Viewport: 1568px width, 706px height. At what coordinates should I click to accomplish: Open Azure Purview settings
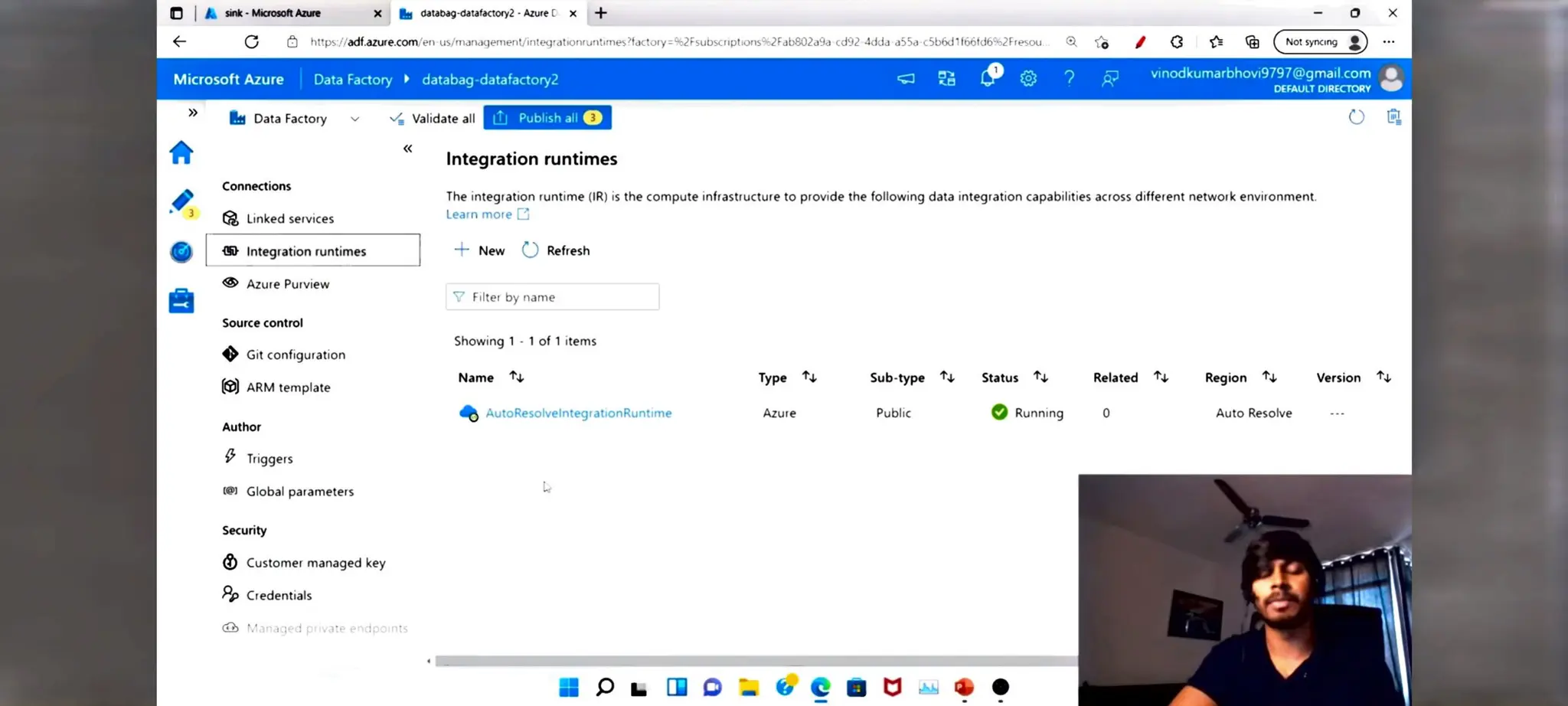point(288,283)
